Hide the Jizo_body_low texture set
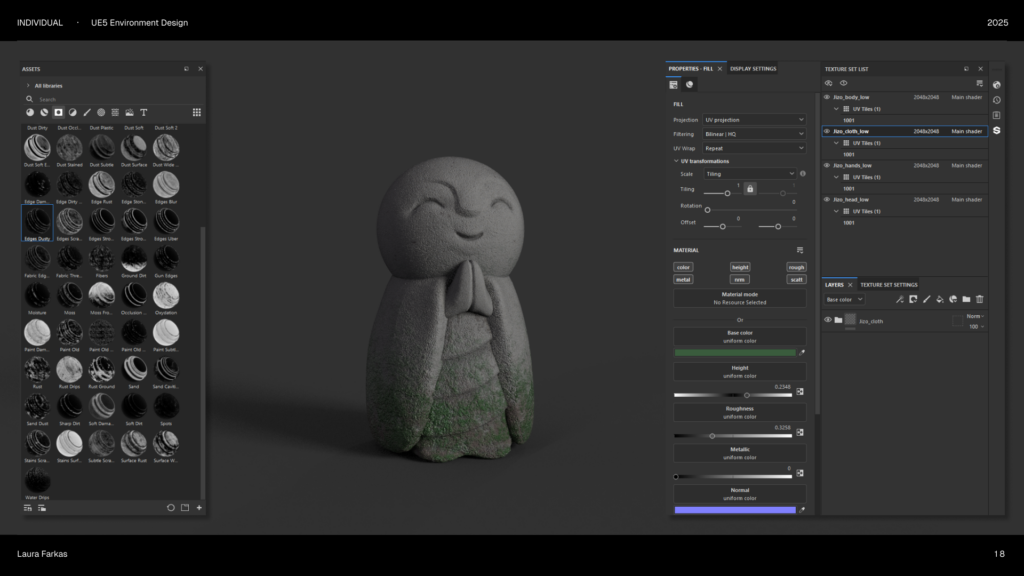Viewport: 1024px width, 576px height. point(827,97)
